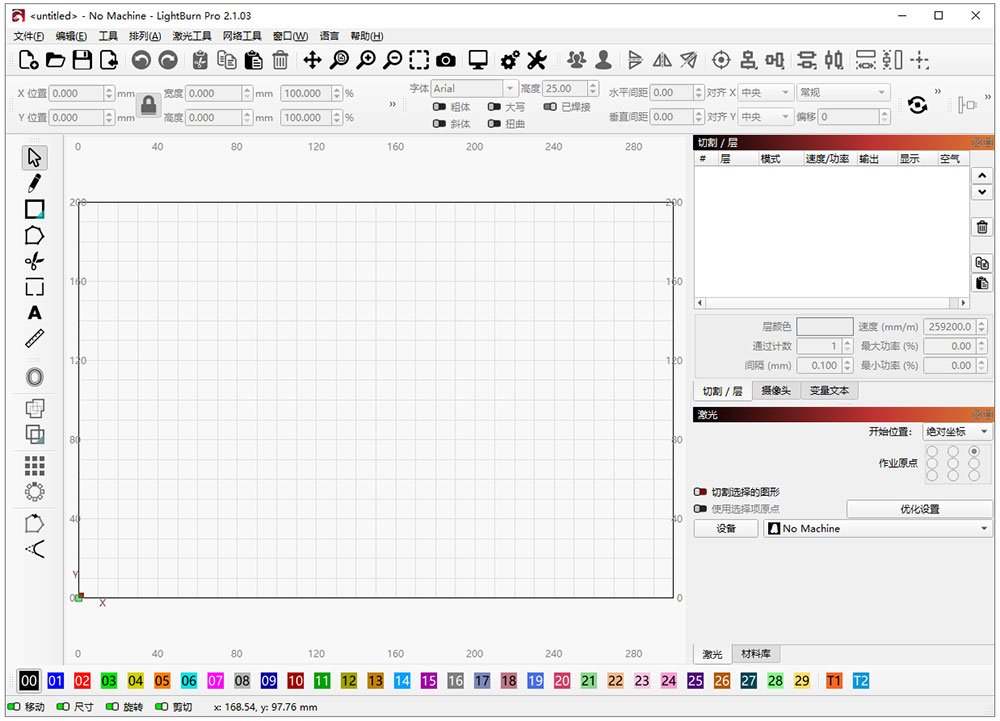Open a project with folder icon
This screenshot has height=721, width=1000.
[55, 60]
